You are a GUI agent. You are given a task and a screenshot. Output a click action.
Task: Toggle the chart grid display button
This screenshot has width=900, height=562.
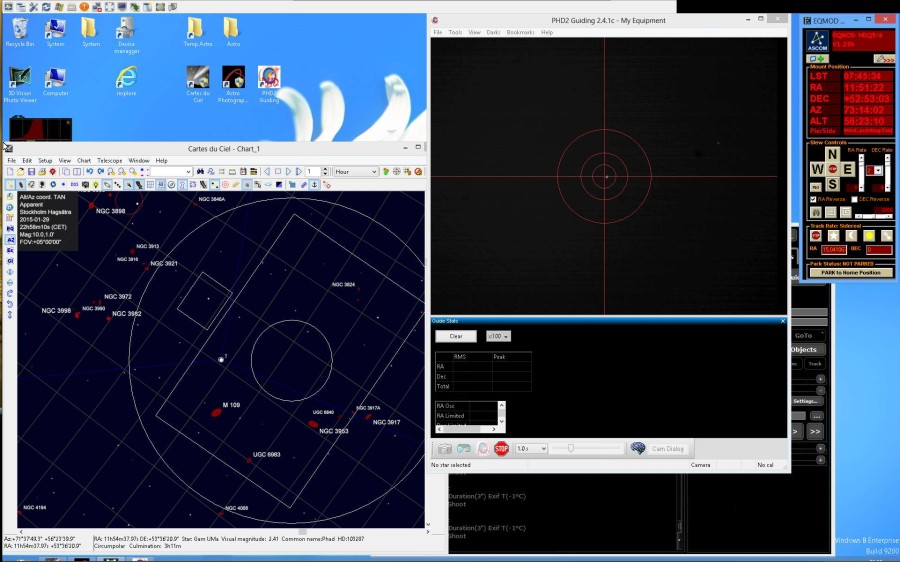[x=150, y=184]
